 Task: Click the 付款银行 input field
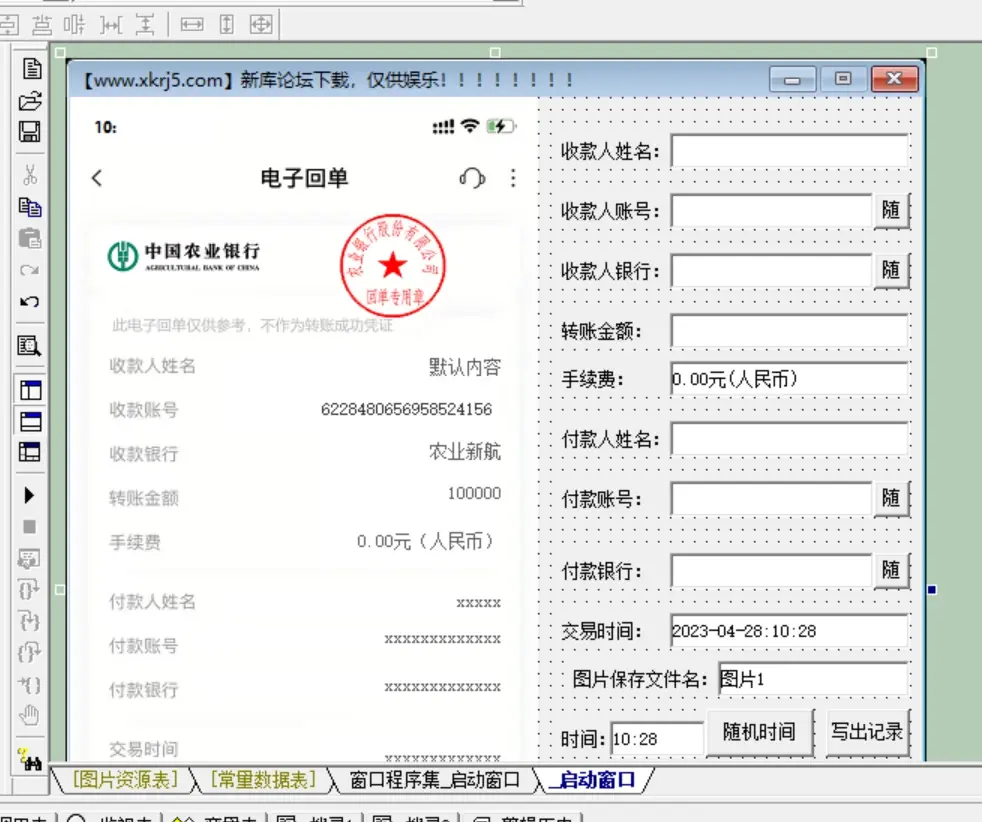(772, 571)
